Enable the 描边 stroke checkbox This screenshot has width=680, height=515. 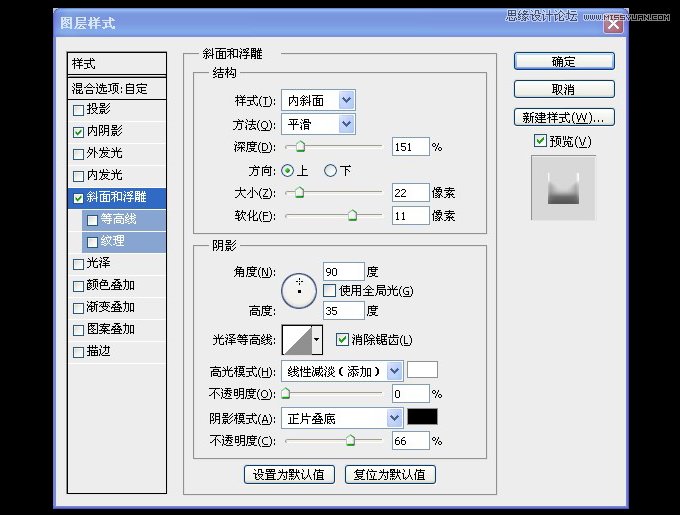tap(78, 352)
